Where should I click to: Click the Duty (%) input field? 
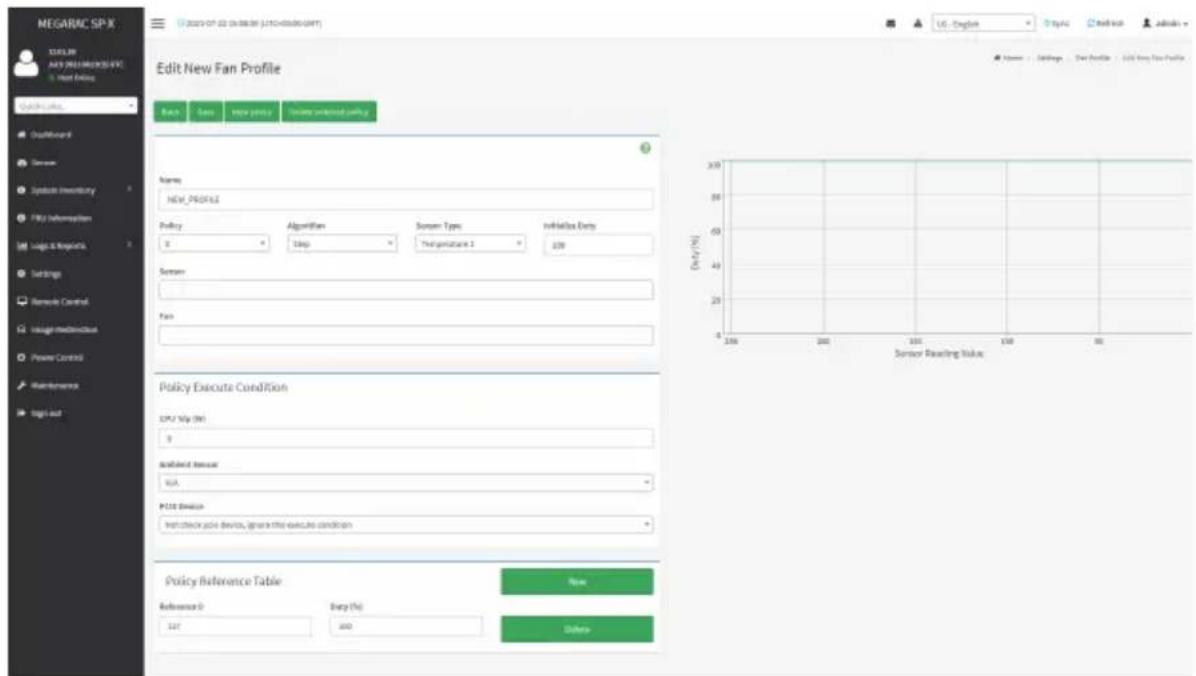(x=406, y=626)
